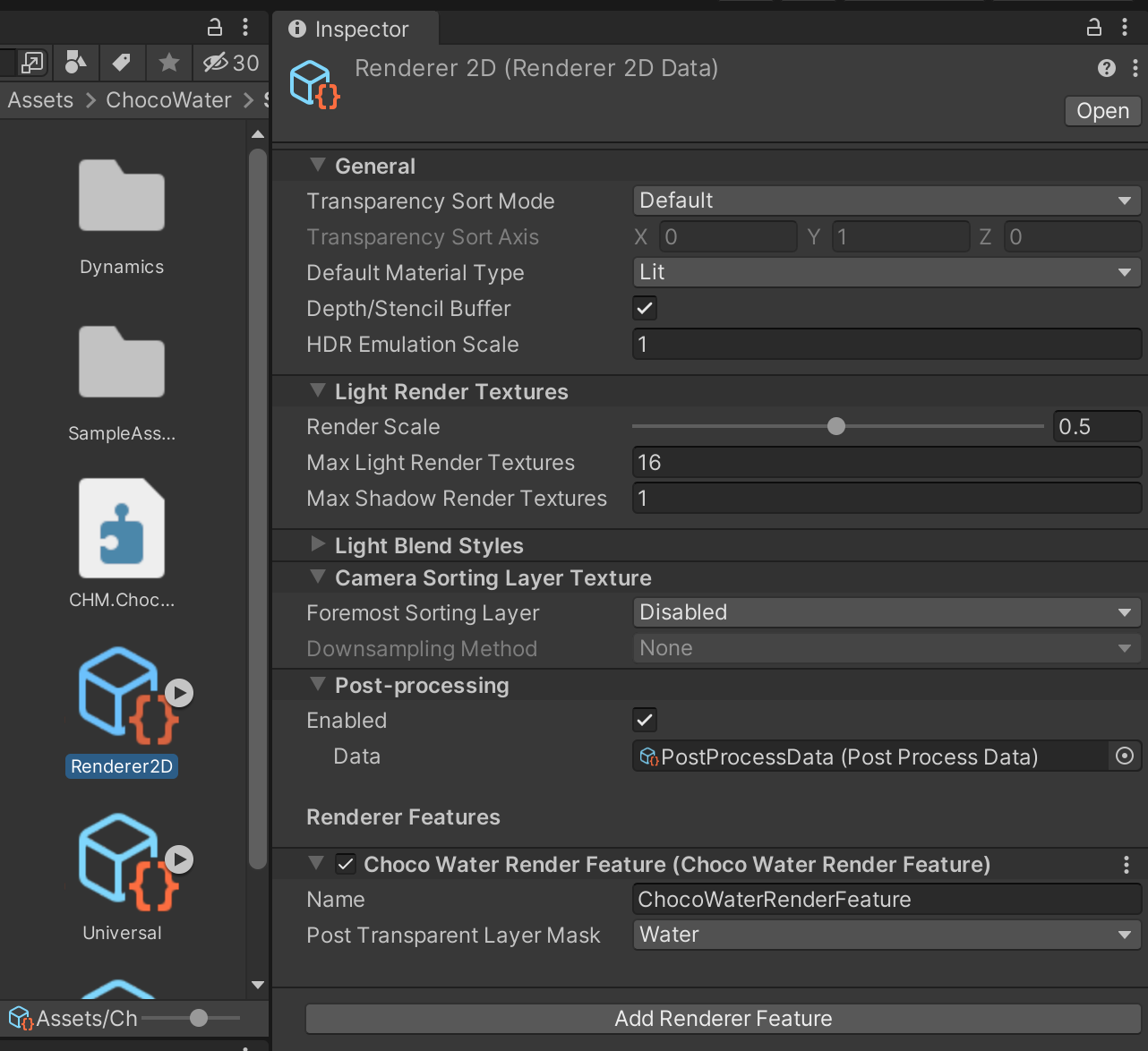
Task: Select the search by type filter icon
Action: click(75, 63)
